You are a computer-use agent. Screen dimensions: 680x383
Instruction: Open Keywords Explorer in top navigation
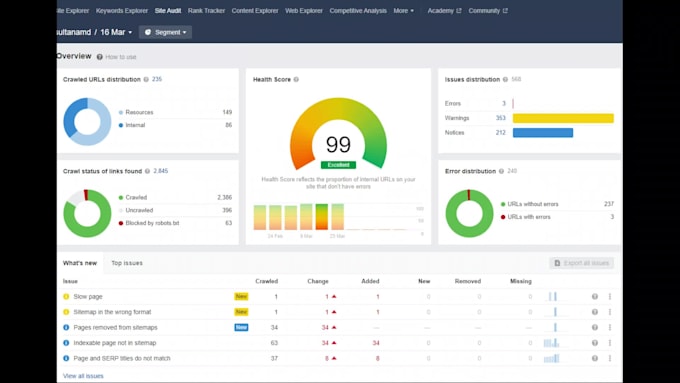click(x=122, y=11)
